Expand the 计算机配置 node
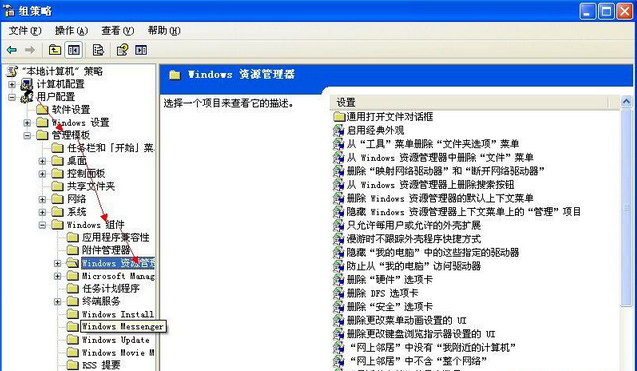 tap(12, 85)
